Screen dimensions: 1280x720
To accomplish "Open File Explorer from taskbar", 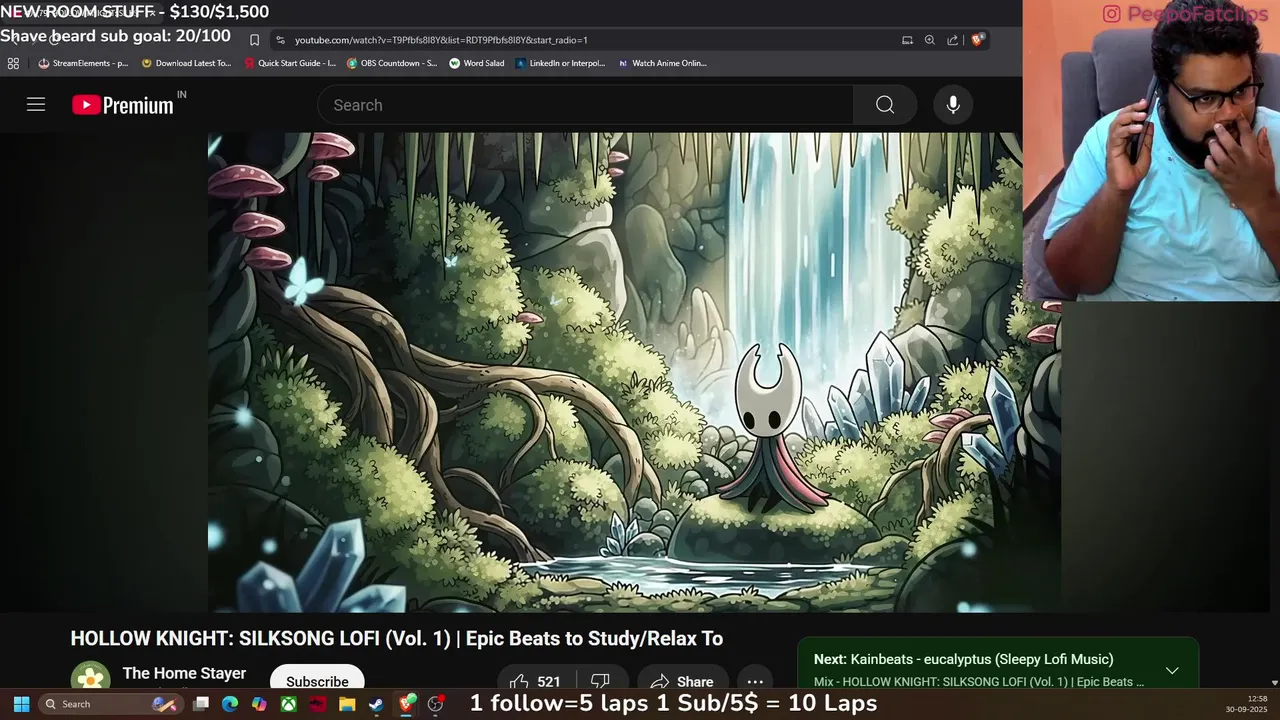I will click(347, 704).
